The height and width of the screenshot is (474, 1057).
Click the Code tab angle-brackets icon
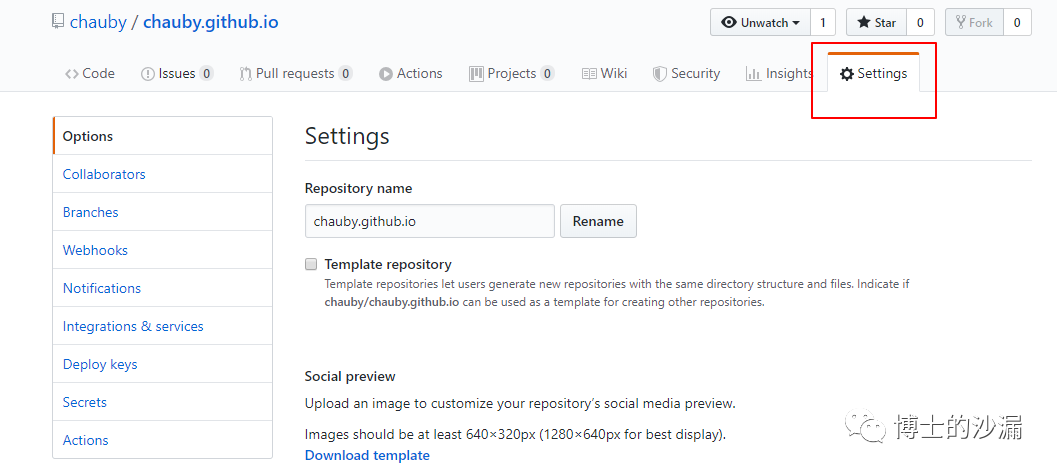pyautogui.click(x=71, y=74)
